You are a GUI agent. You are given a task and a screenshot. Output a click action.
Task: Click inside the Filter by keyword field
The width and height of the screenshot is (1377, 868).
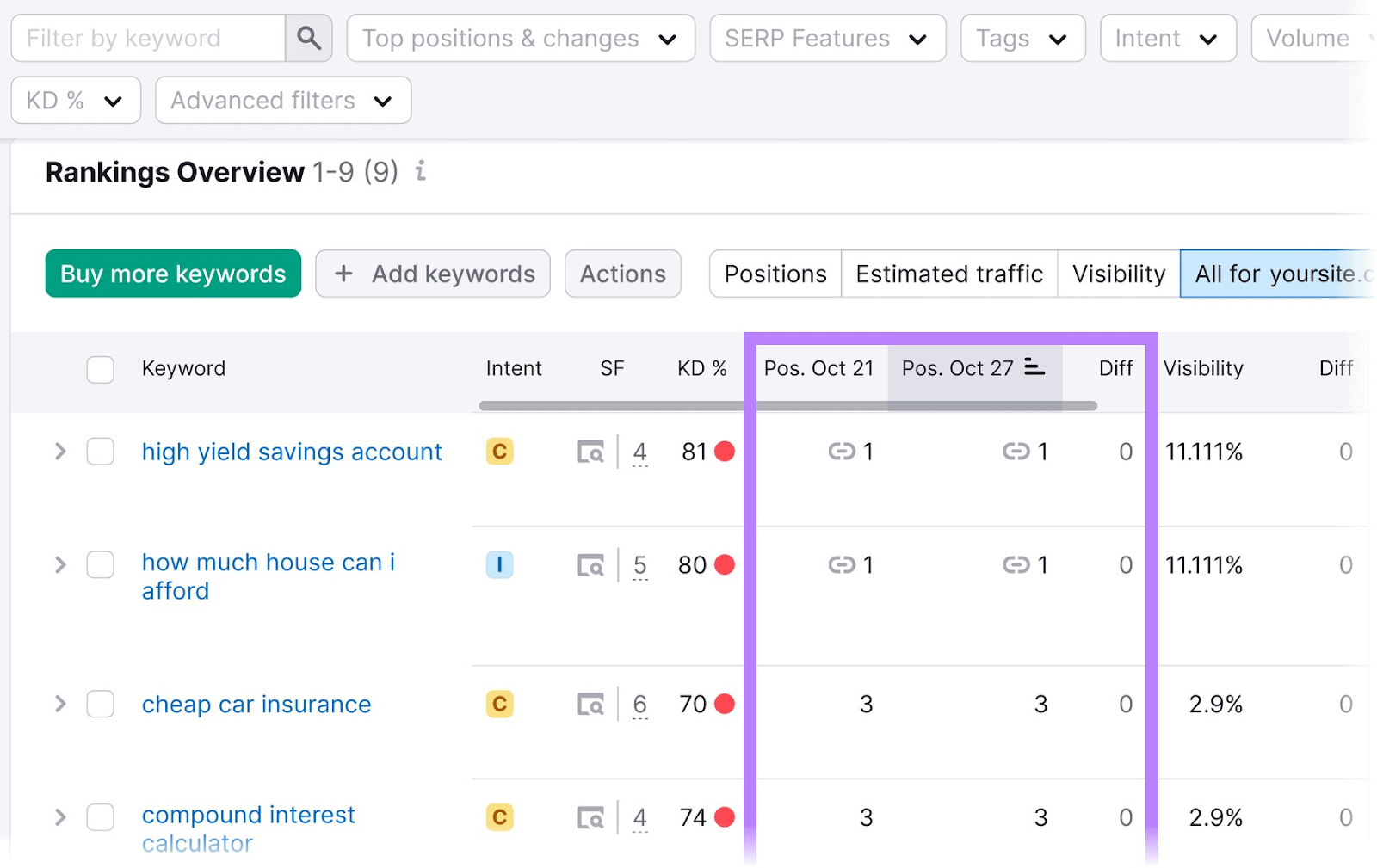146,38
